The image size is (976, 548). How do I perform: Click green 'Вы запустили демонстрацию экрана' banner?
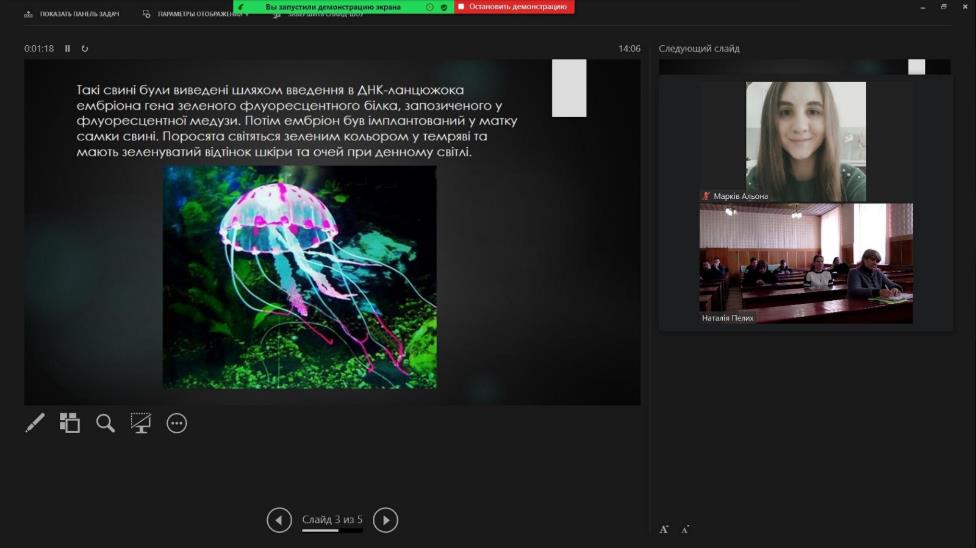coord(332,7)
